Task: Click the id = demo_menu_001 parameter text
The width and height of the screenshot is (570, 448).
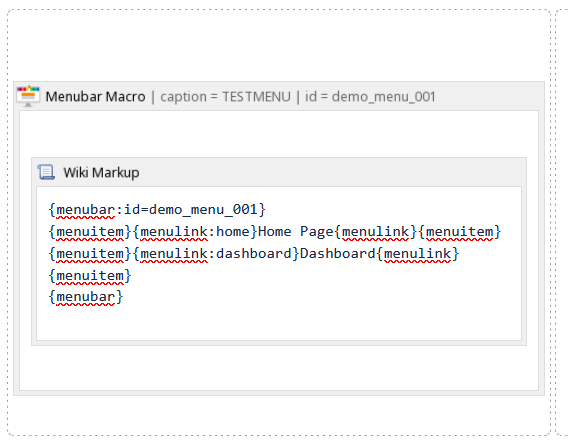Action: click(370, 97)
